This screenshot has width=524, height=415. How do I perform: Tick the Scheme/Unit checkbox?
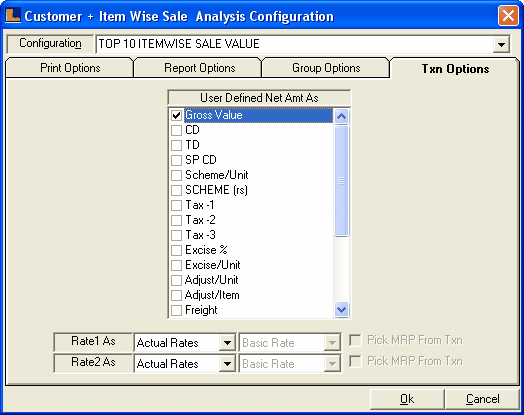(x=176, y=176)
